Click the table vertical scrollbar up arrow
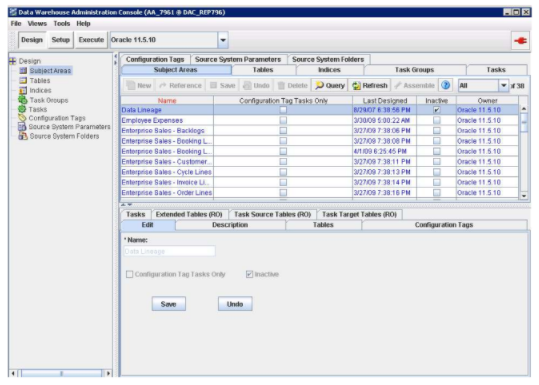The width and height of the screenshot is (539, 385). (x=524, y=109)
